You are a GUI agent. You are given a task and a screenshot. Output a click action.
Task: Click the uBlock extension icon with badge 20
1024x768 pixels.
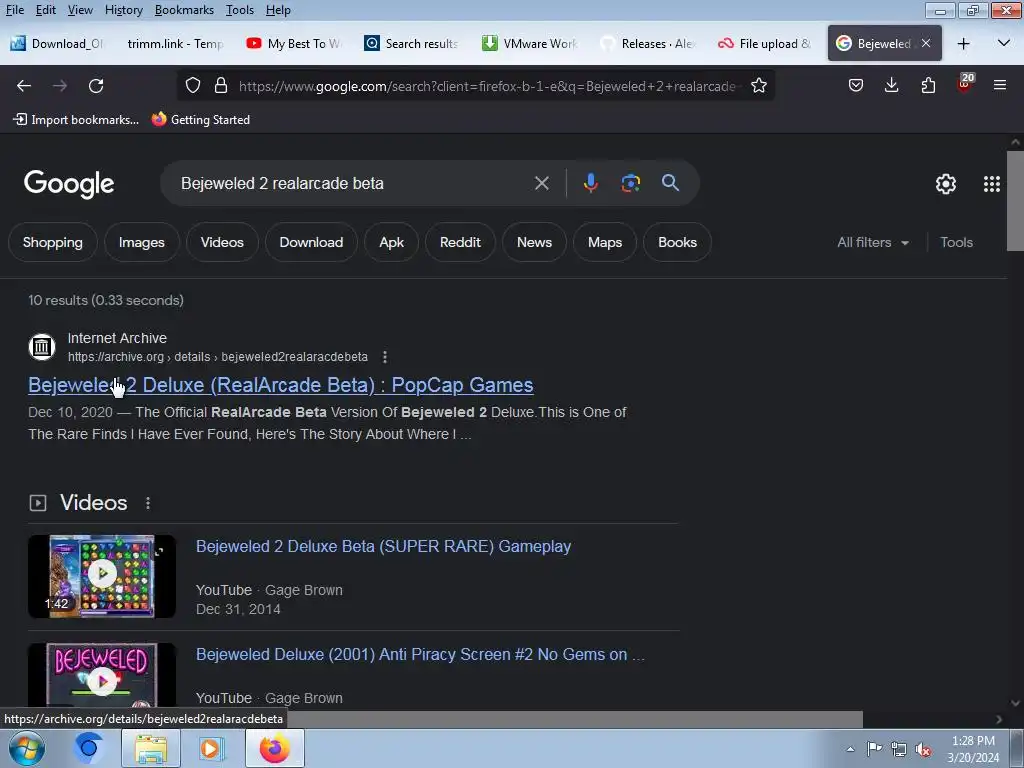(965, 84)
